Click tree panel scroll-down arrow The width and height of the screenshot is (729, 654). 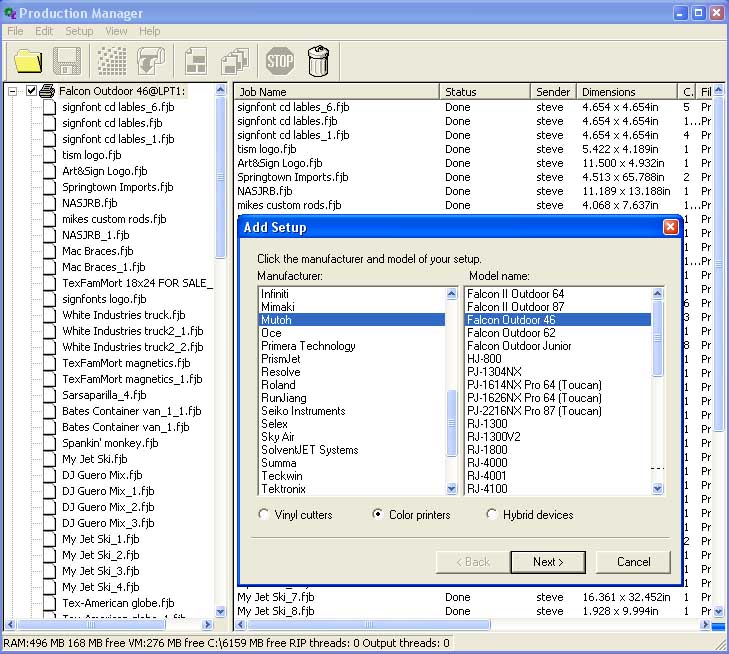220,612
